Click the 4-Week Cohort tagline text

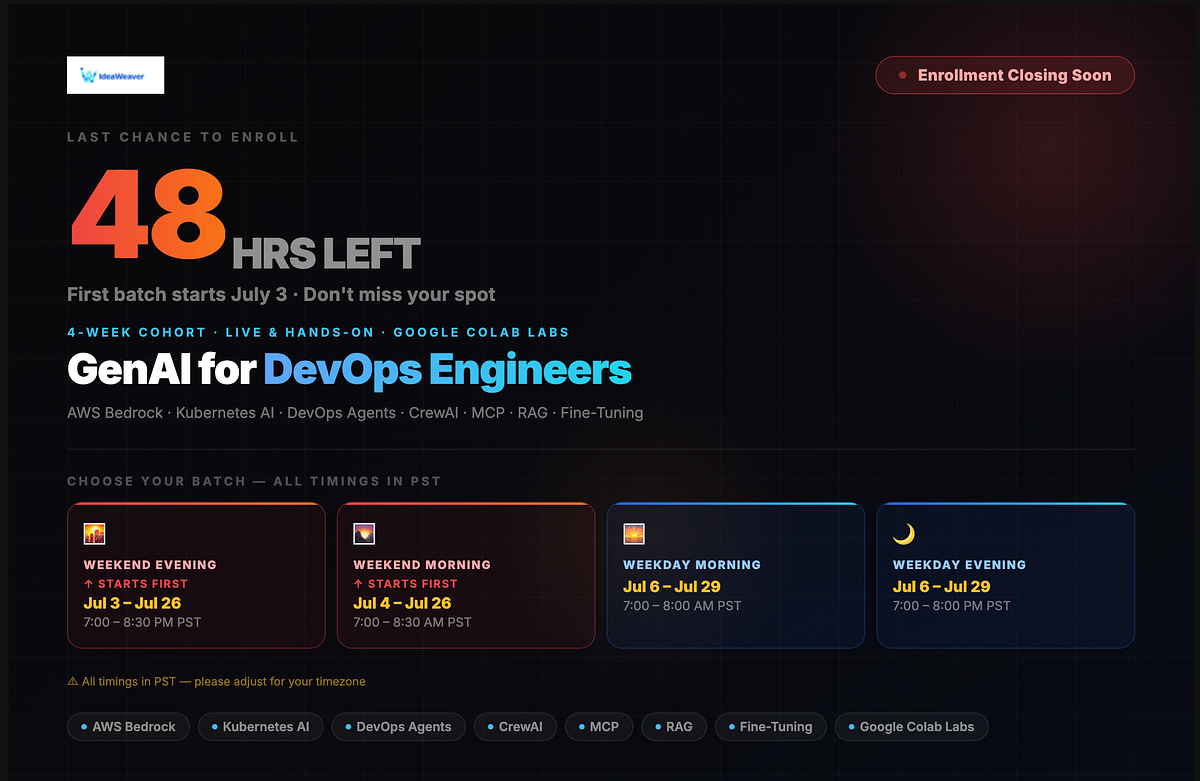pyautogui.click(x=318, y=332)
